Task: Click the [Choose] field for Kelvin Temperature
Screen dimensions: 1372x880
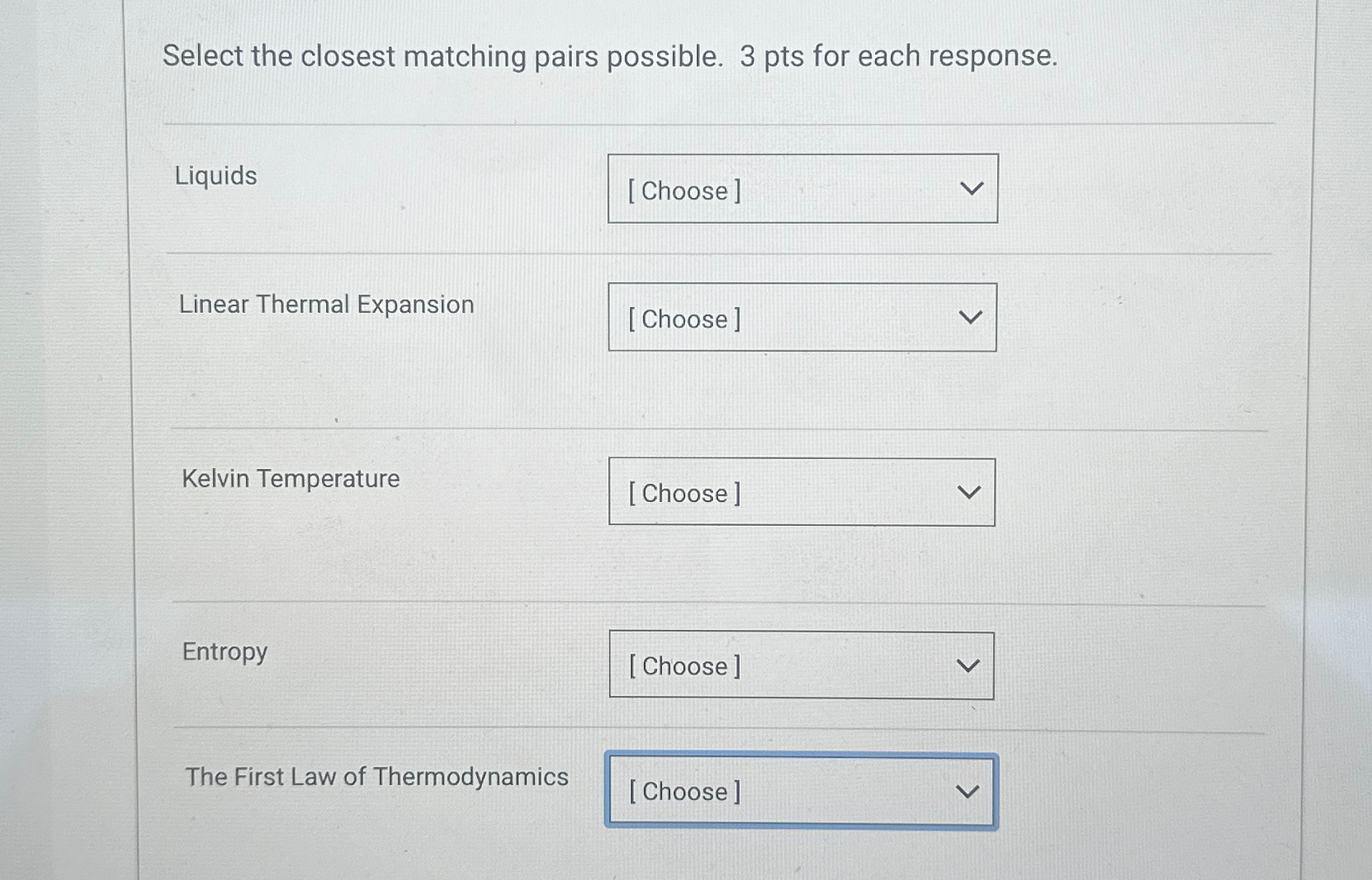Action: coord(683,493)
